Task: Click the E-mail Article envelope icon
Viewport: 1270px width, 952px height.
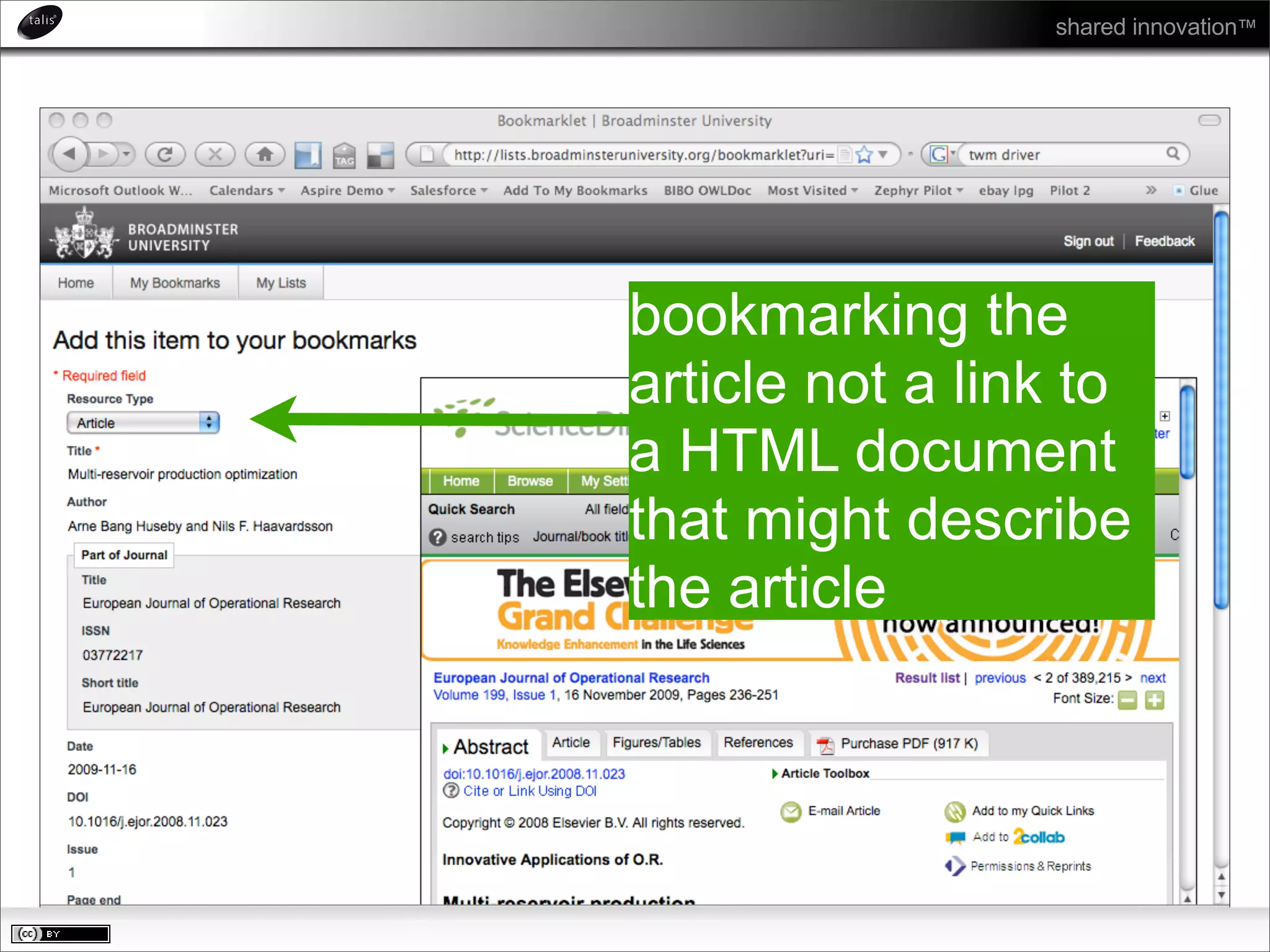Action: [x=791, y=811]
